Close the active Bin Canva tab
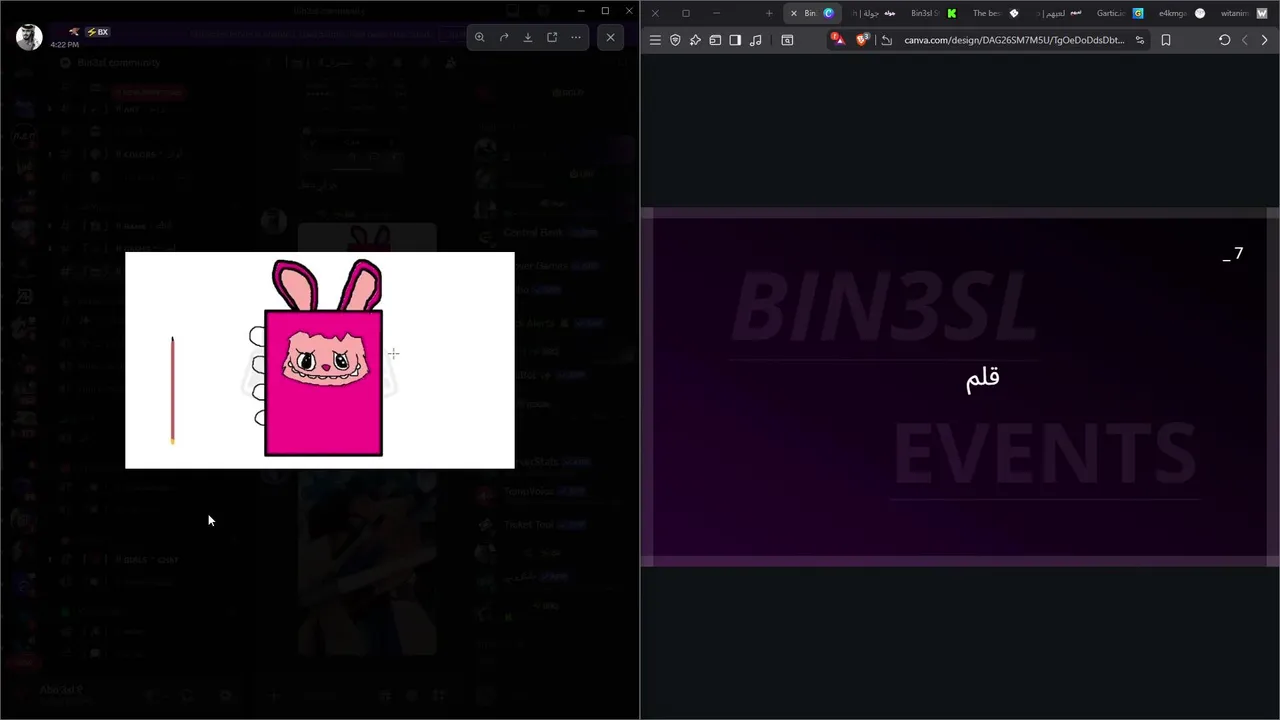This screenshot has width=1280, height=720. [x=793, y=13]
